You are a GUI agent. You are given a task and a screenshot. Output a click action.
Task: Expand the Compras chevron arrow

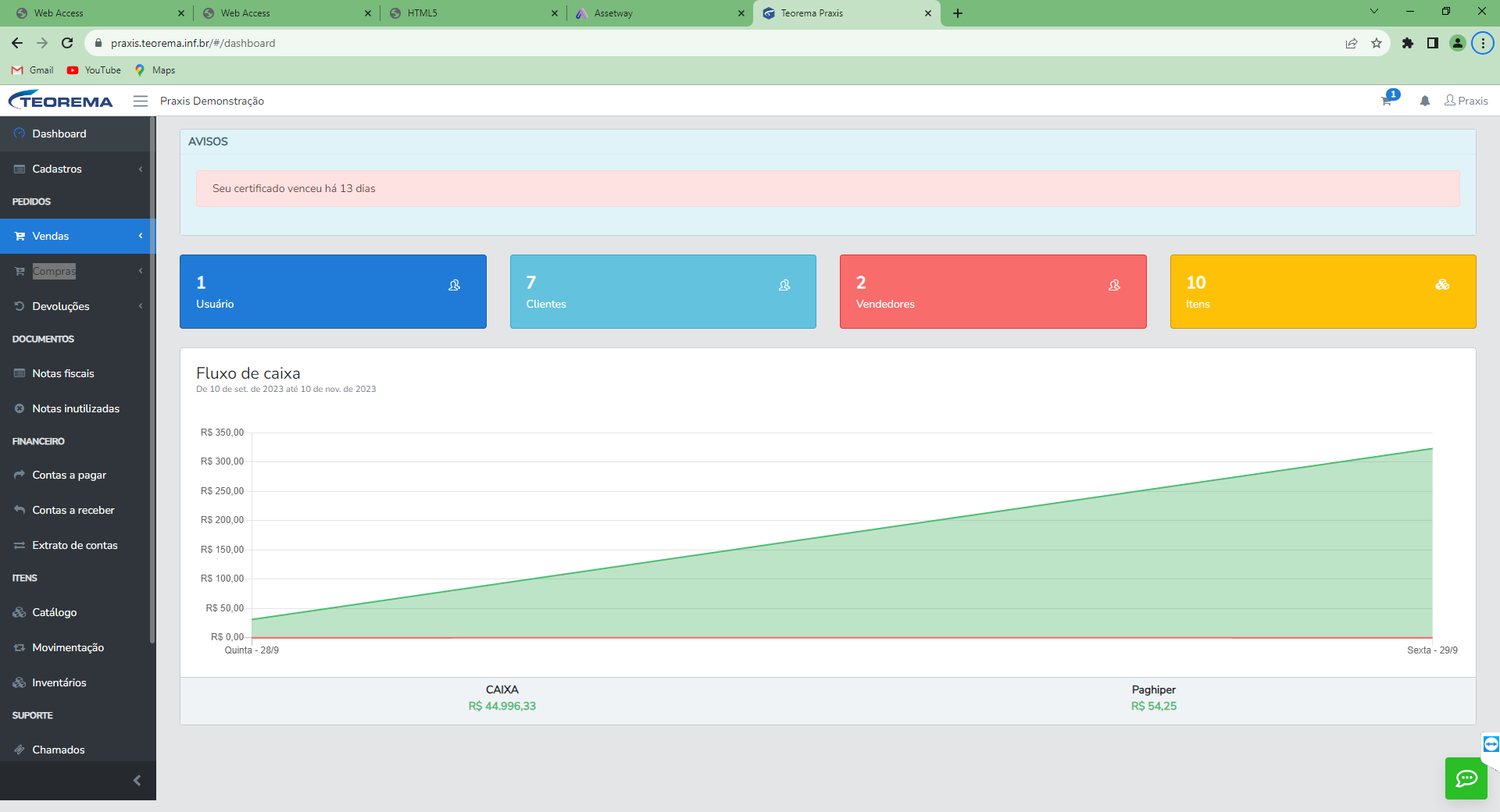point(141,271)
